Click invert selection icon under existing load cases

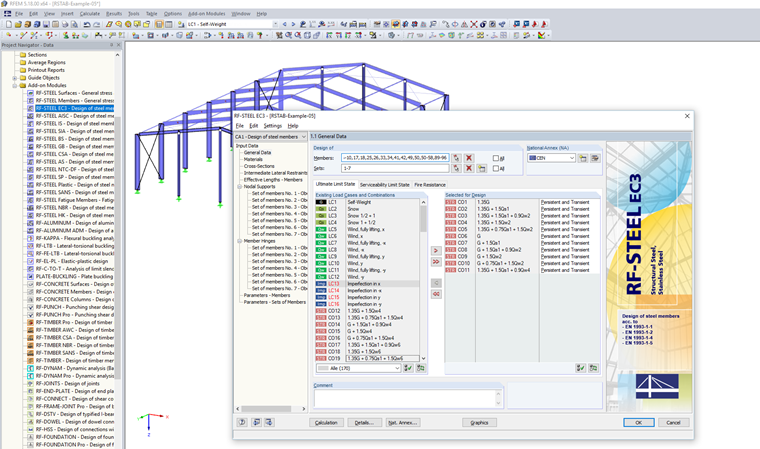click(x=421, y=369)
